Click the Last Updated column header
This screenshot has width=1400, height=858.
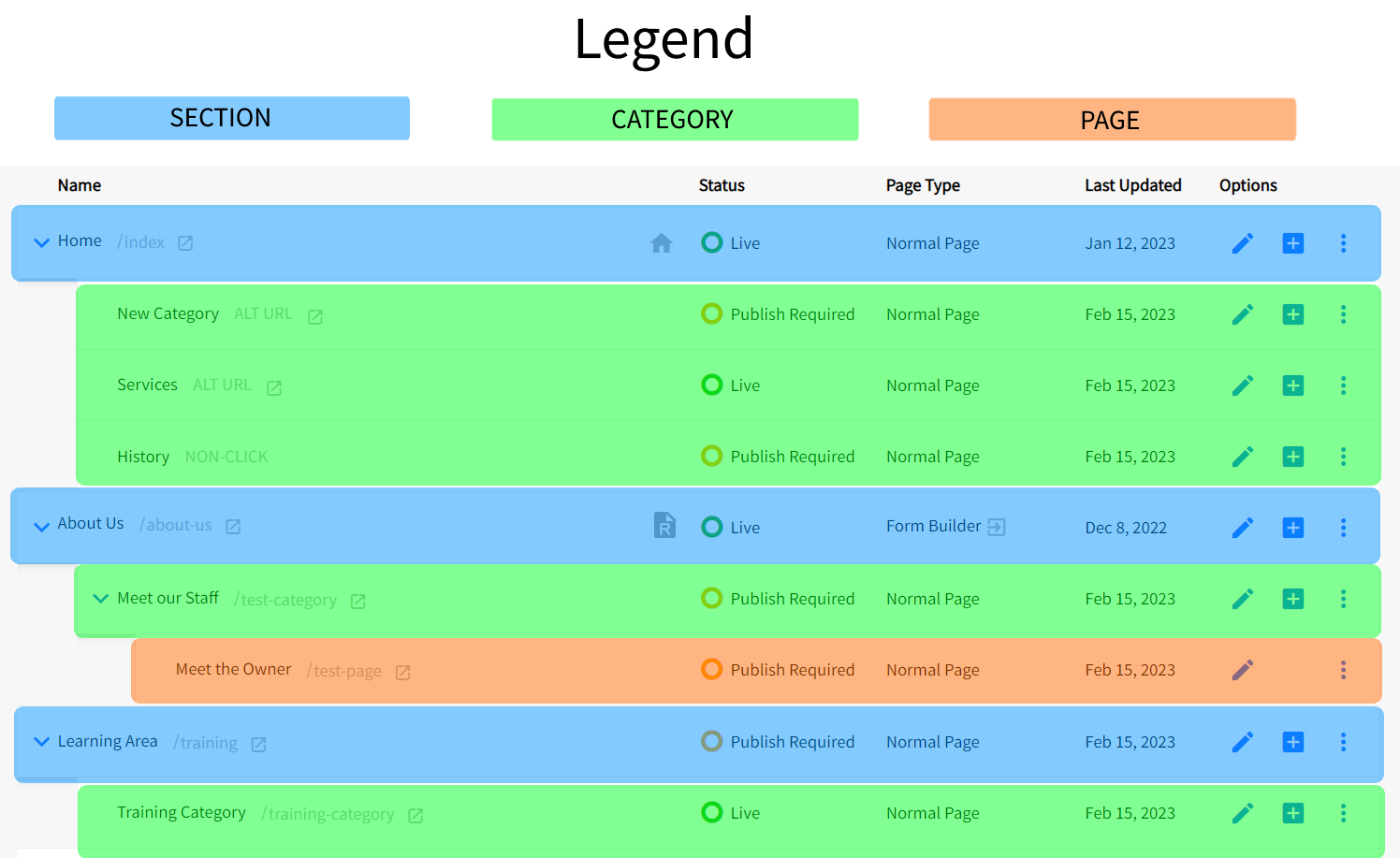tap(1132, 185)
